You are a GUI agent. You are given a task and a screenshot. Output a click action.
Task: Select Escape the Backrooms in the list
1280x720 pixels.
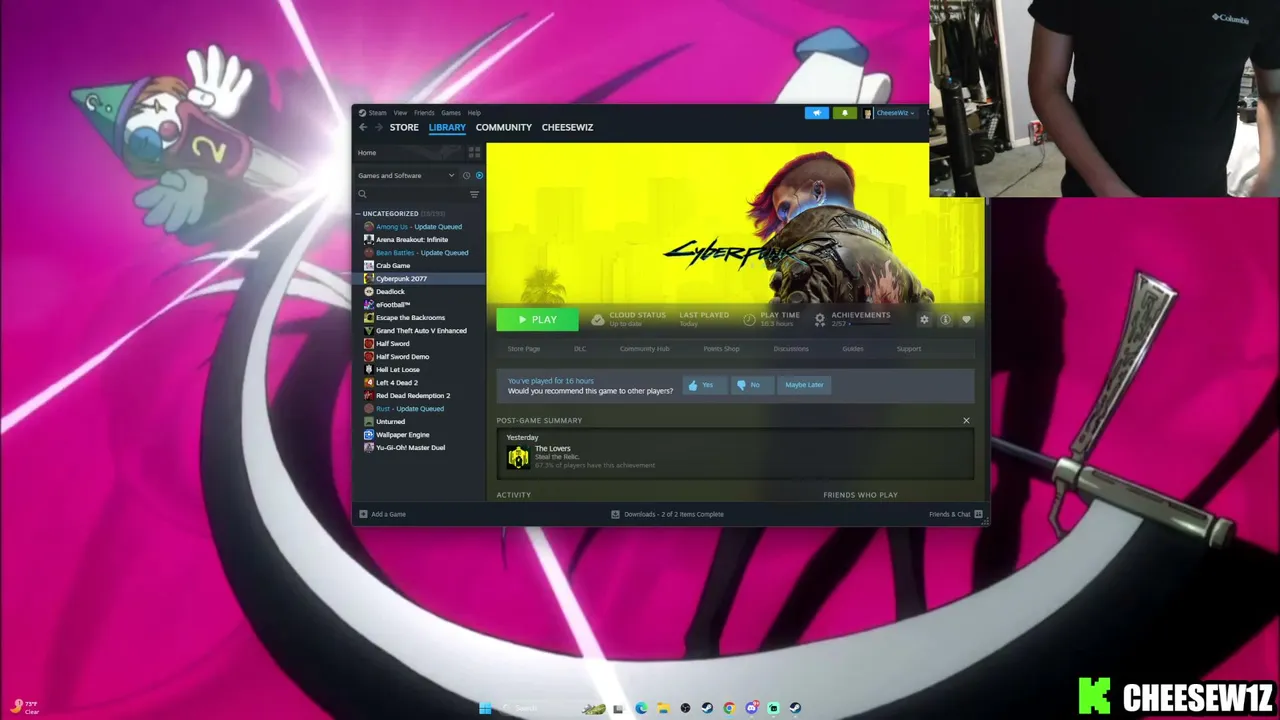(x=420, y=318)
